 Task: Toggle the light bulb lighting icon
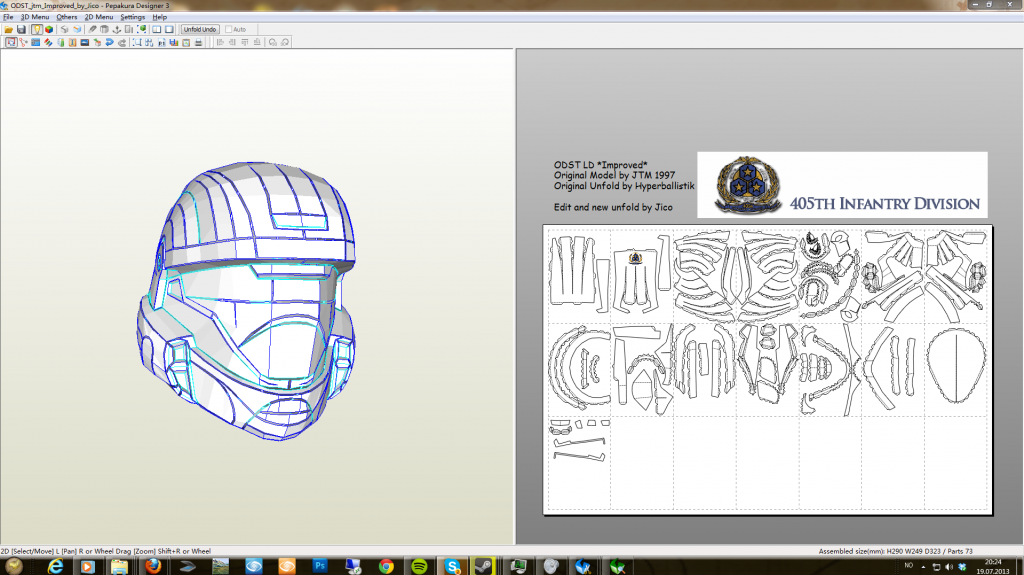point(37,29)
